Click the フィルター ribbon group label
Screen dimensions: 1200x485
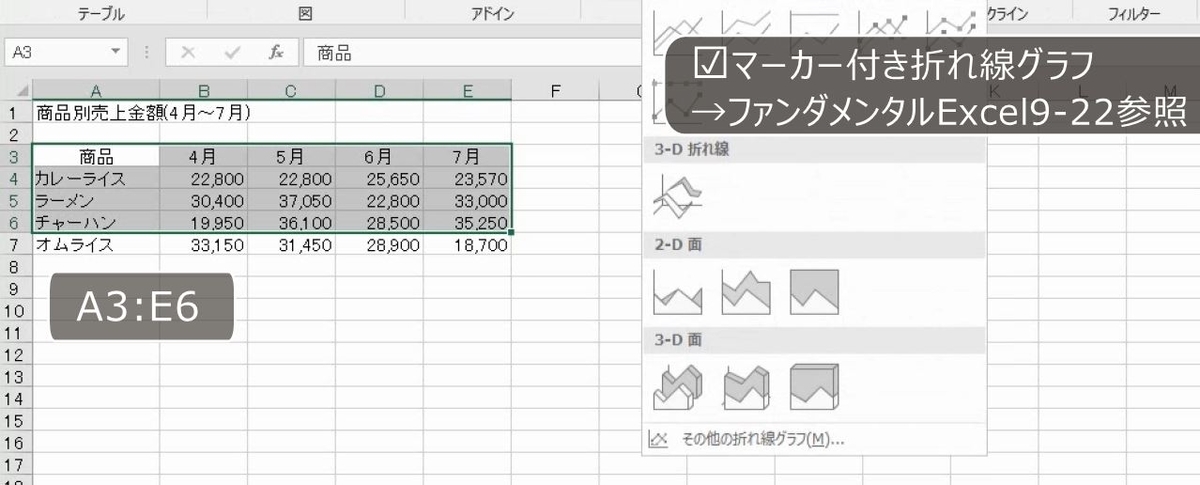pos(1134,13)
